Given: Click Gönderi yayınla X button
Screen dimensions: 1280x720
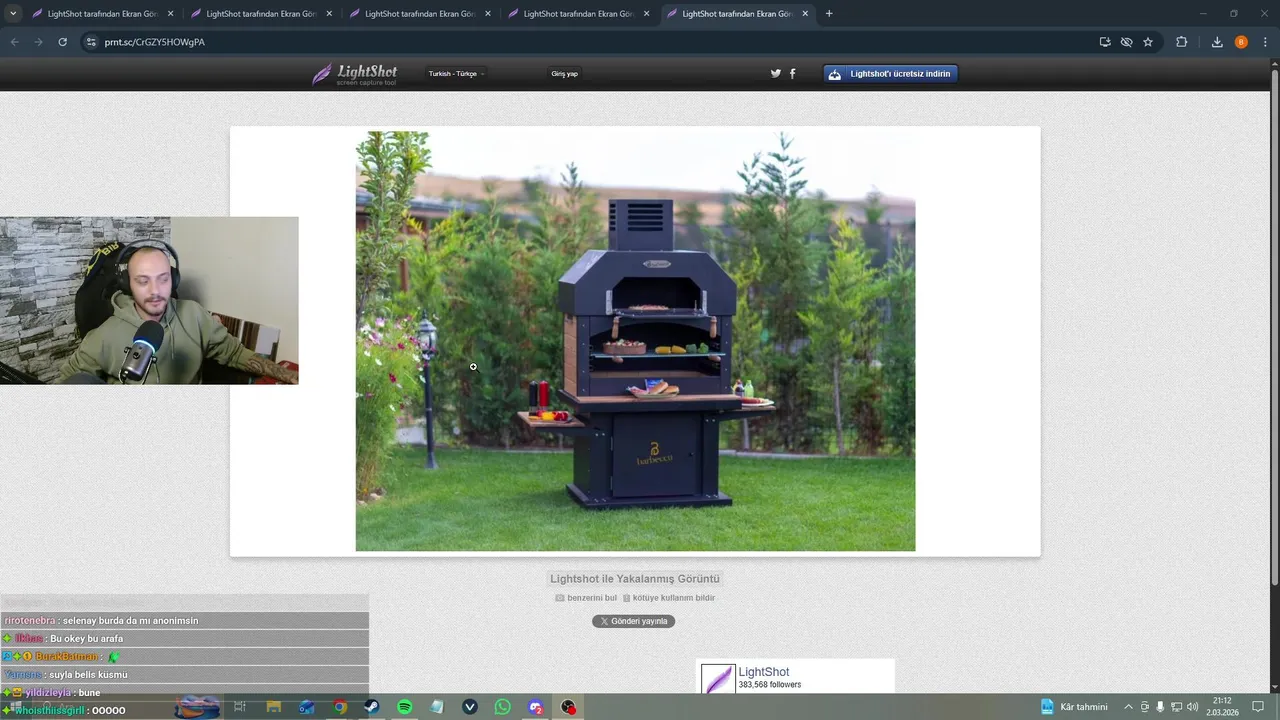Looking at the screenshot, I should [x=633, y=621].
